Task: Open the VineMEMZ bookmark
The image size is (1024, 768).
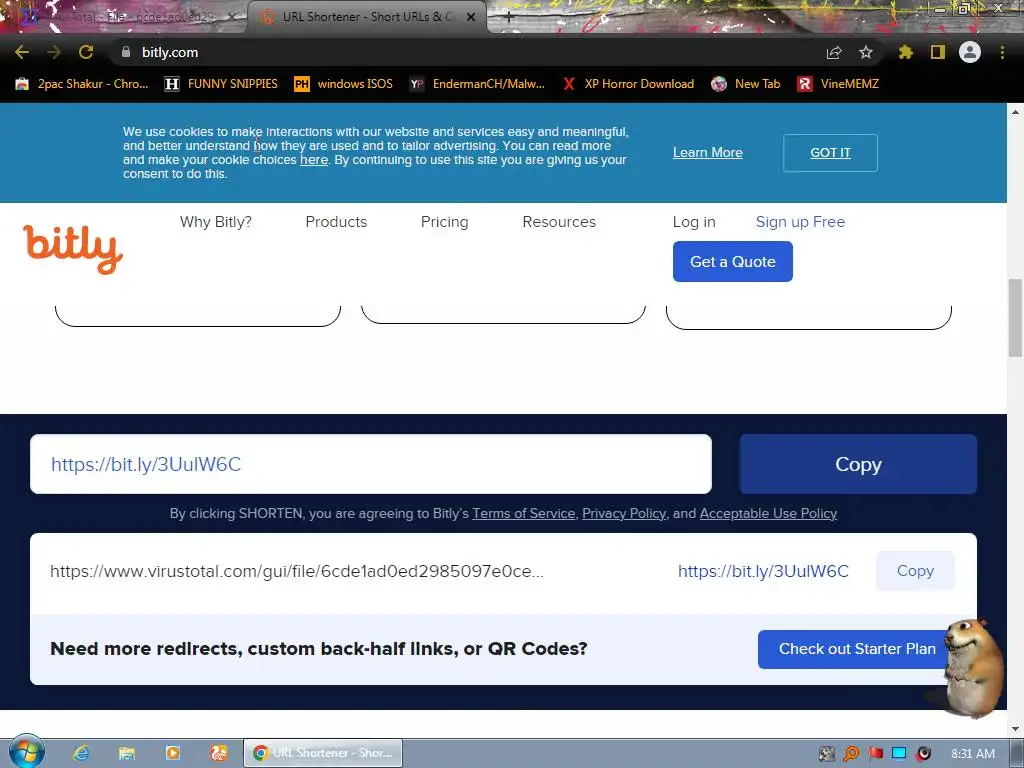Action: coord(839,84)
